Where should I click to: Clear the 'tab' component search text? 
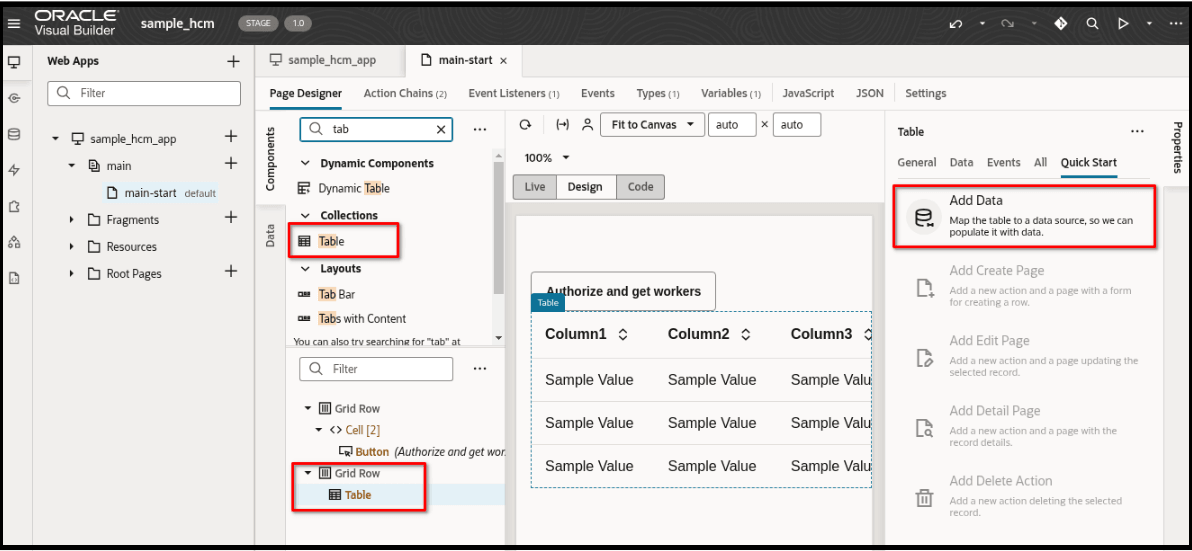[441, 130]
